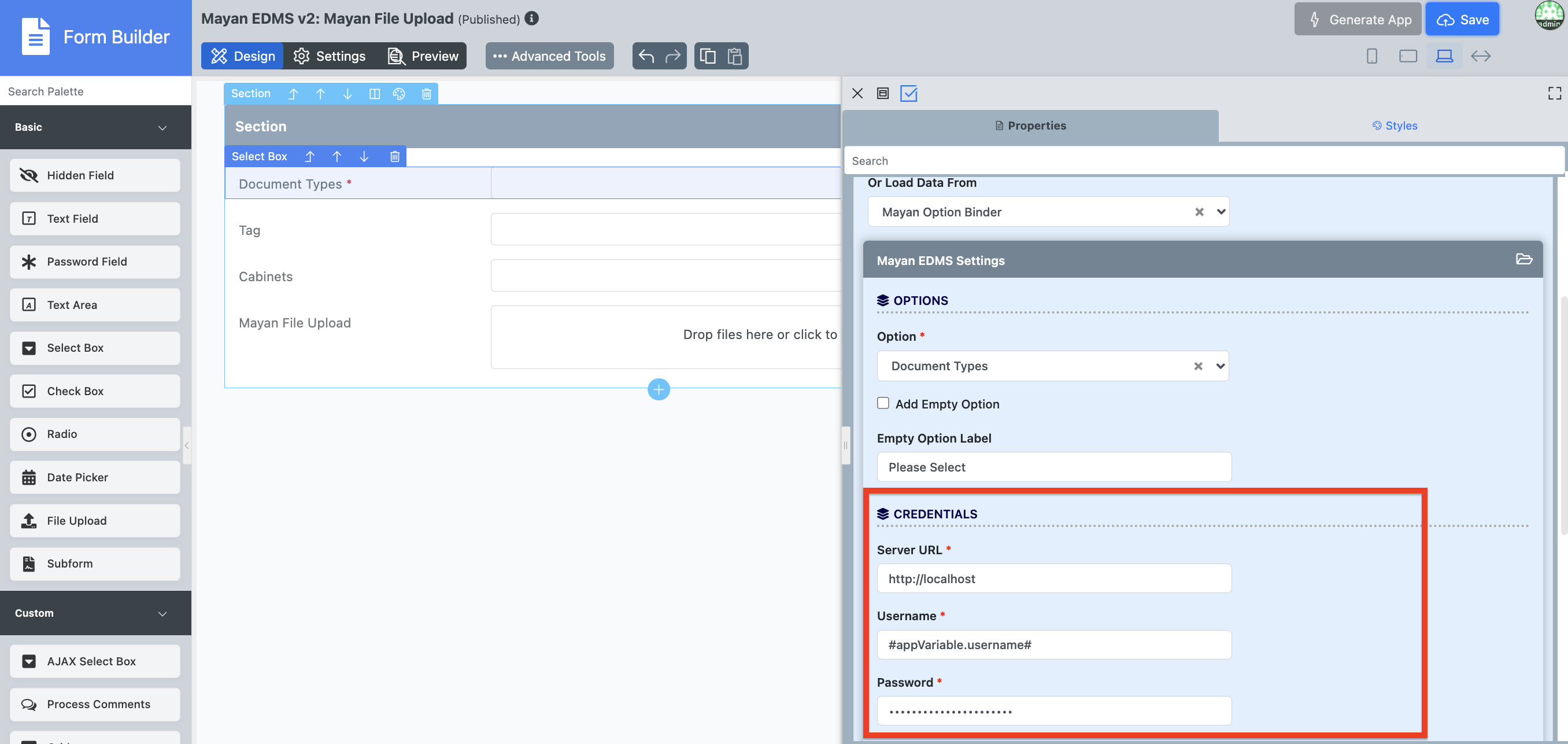The width and height of the screenshot is (1568, 744).
Task: Click blue plus button to add section
Action: (x=659, y=389)
